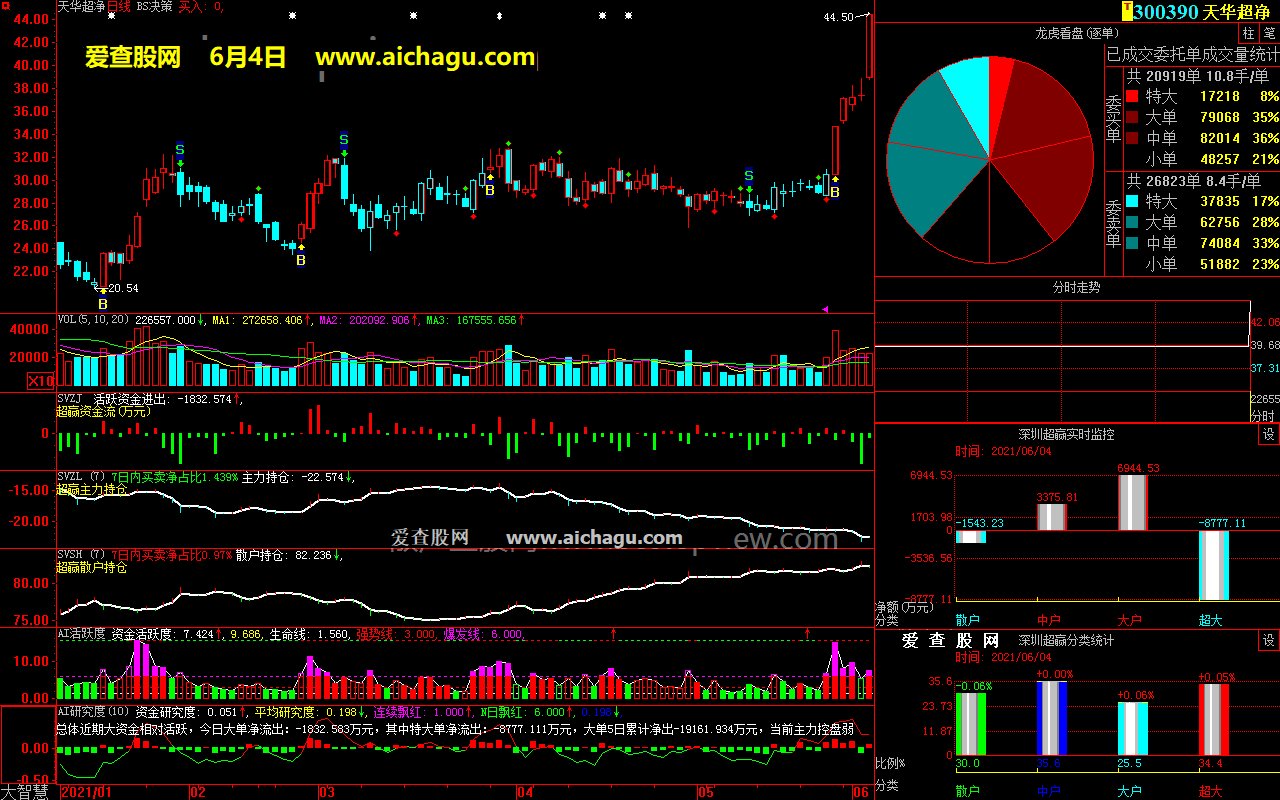Click the 分时走势 panel title

point(1076,287)
